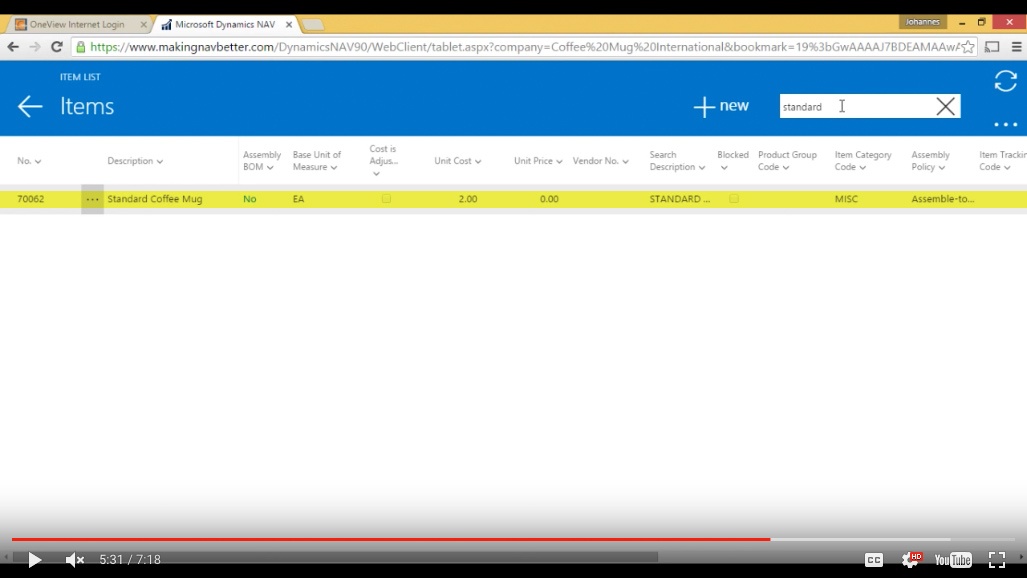1027x578 pixels.
Task: Open item number 70062
Action: click(31, 199)
